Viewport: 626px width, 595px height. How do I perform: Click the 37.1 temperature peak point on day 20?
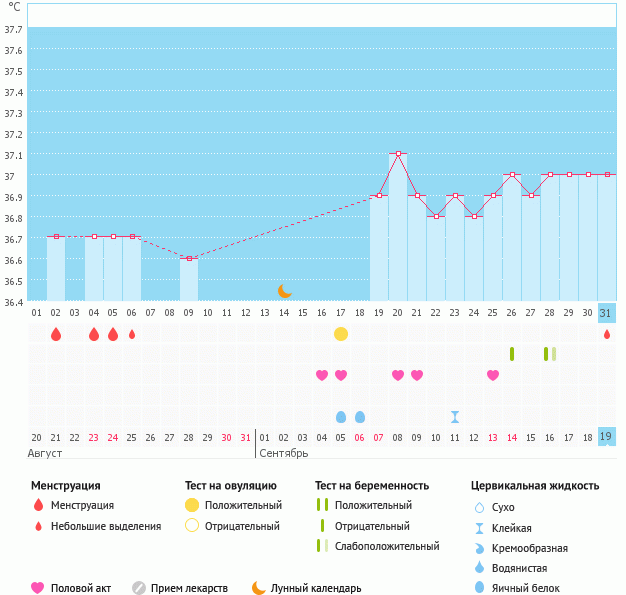(x=398, y=154)
